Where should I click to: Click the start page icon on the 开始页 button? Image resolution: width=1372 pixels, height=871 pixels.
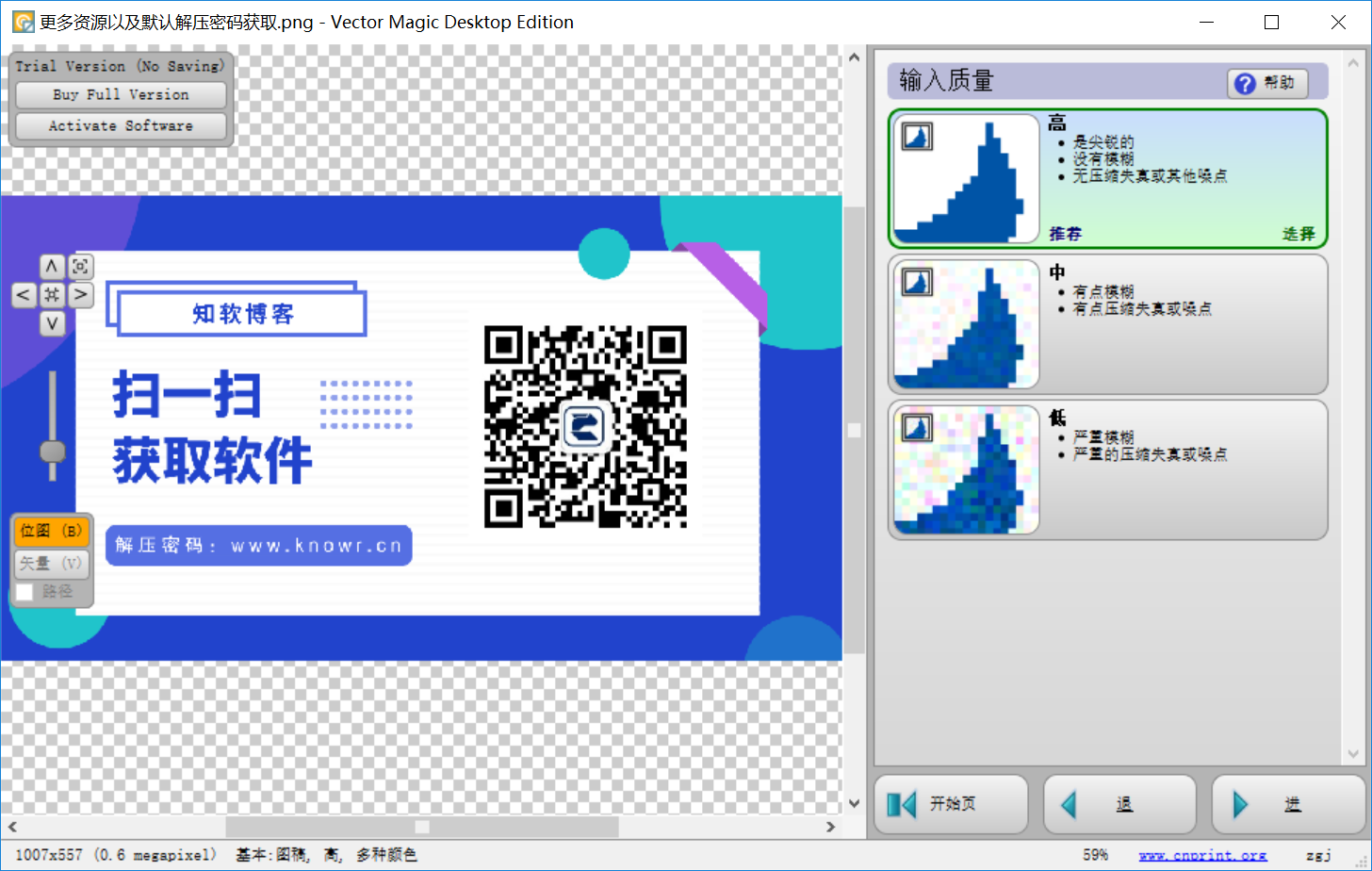coord(902,804)
